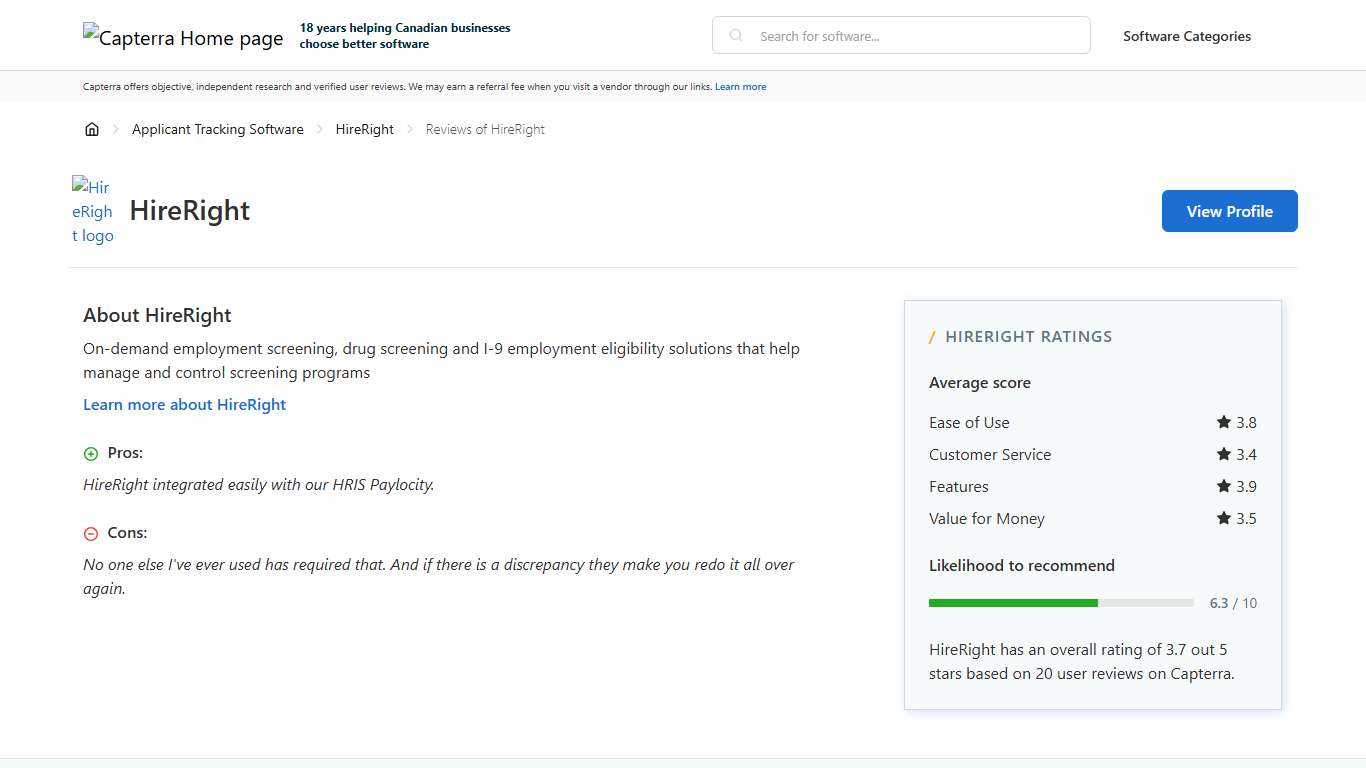Click the home icon in breadcrumb
The image size is (1366, 768).
pos(92,129)
